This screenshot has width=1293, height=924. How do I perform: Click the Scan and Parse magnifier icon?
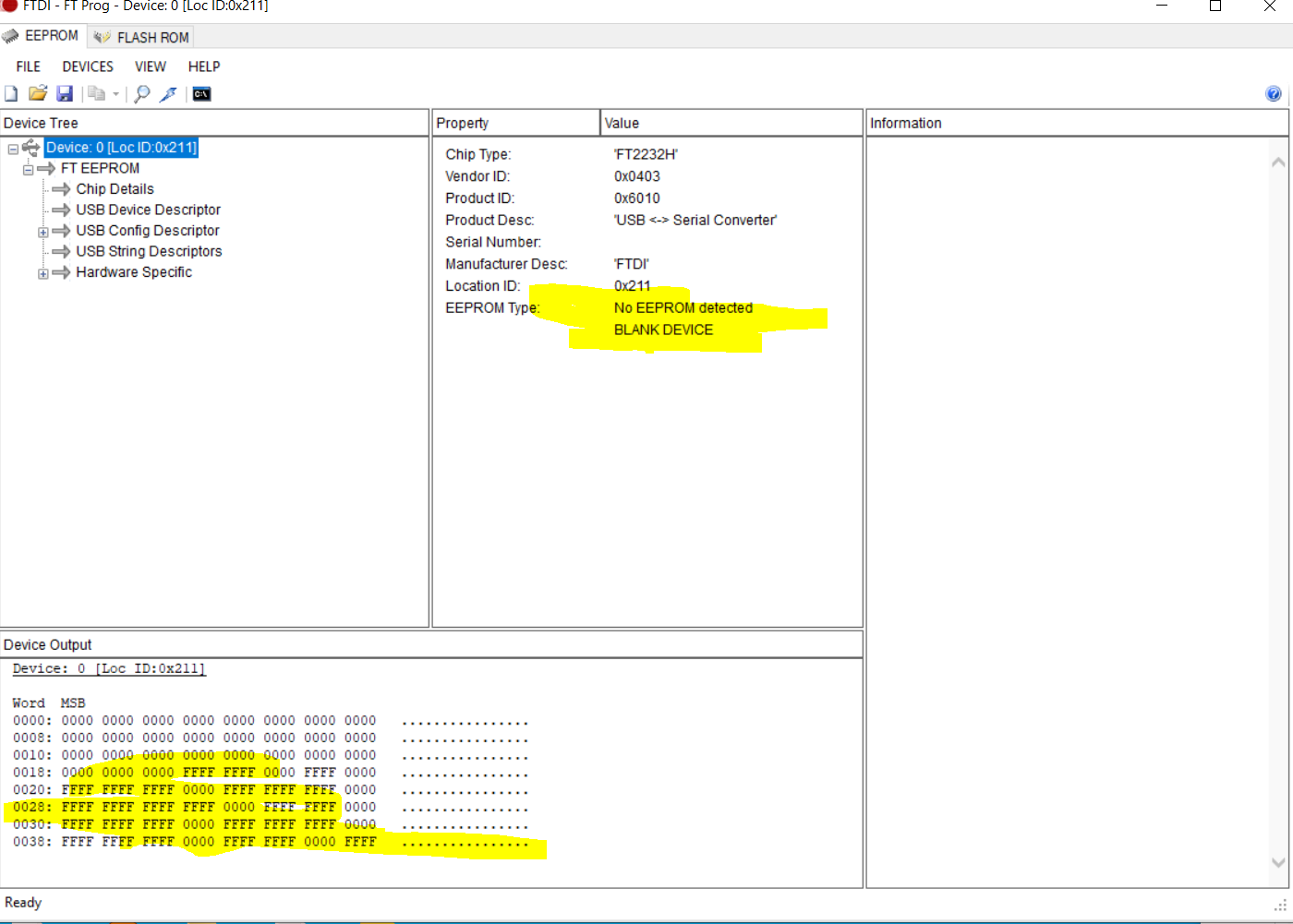coord(142,94)
